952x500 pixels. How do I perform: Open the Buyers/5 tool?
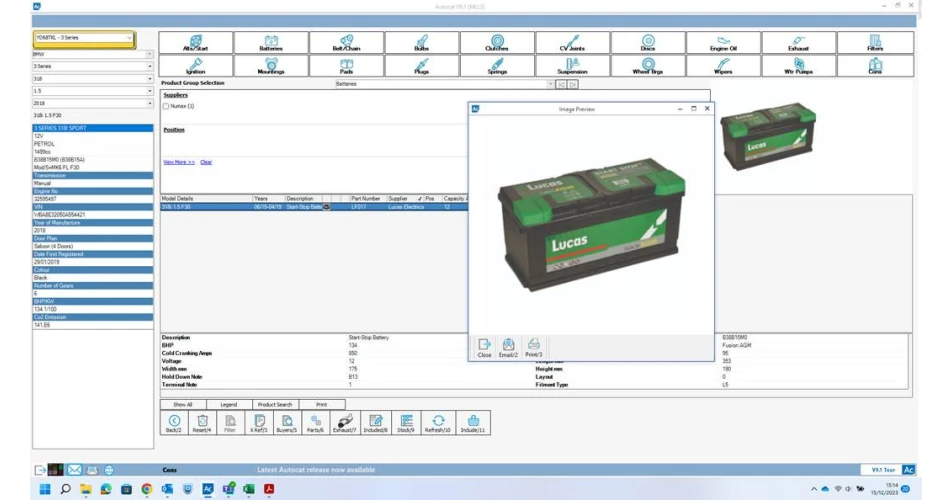click(287, 423)
